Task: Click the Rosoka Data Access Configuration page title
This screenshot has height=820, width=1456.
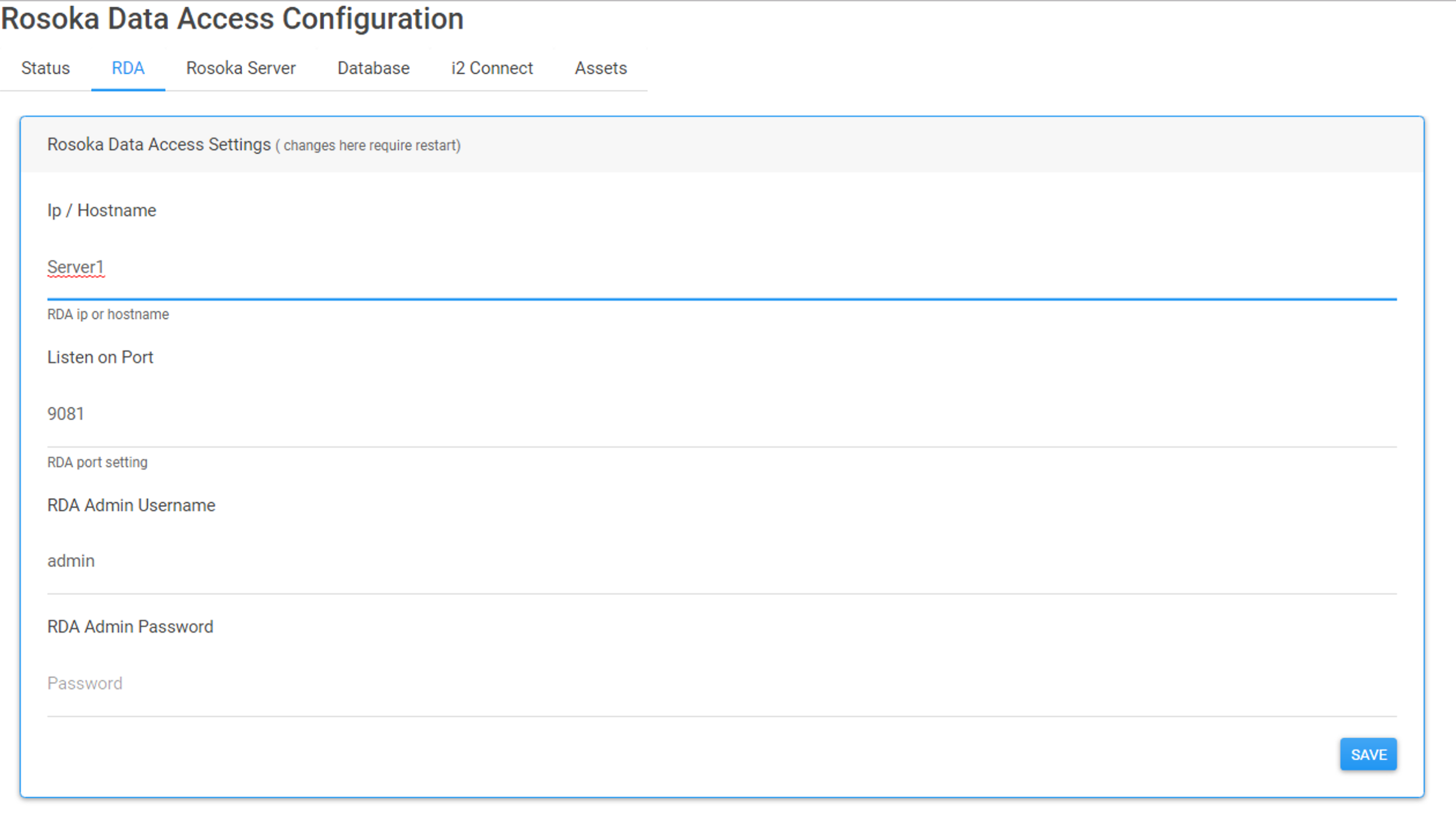Action: (232, 19)
